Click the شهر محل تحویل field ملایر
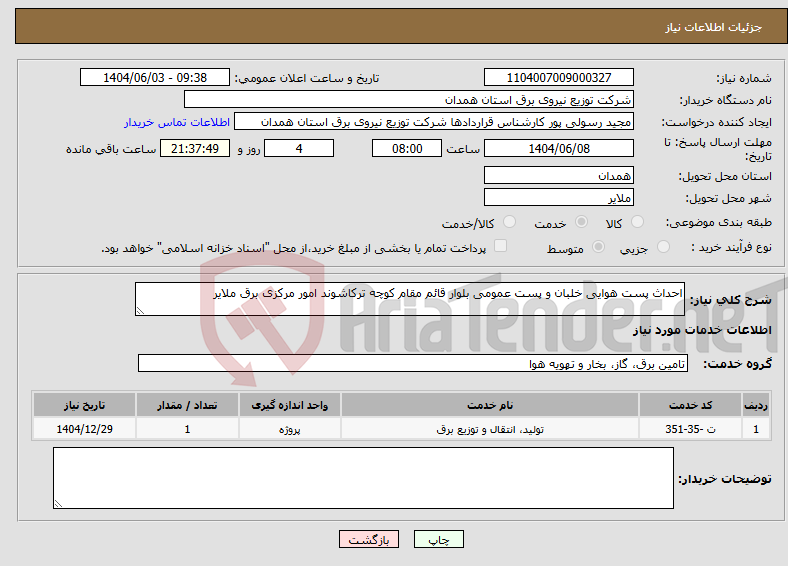Screen dimensions: 788x566 tap(558, 197)
